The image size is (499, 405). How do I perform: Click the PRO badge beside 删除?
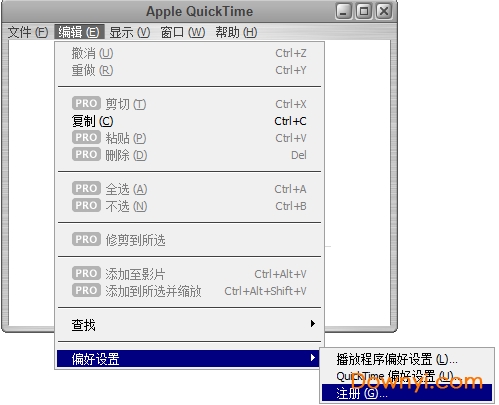tap(86, 154)
